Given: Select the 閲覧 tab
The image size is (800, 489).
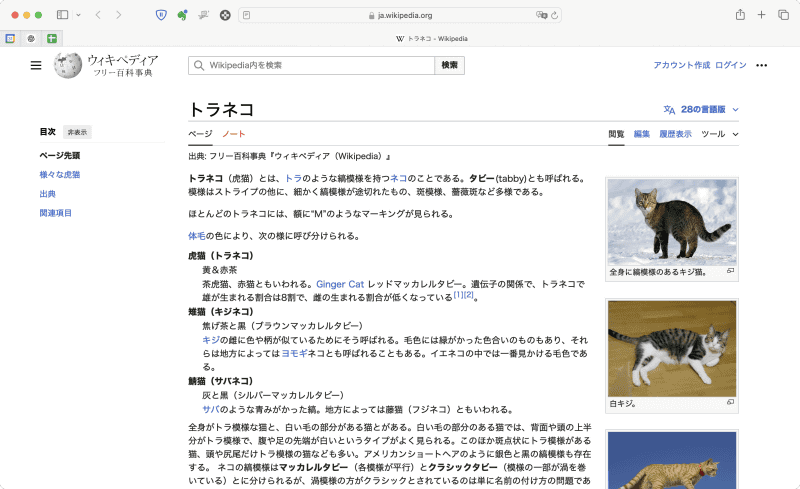Looking at the screenshot, I should (x=616, y=134).
